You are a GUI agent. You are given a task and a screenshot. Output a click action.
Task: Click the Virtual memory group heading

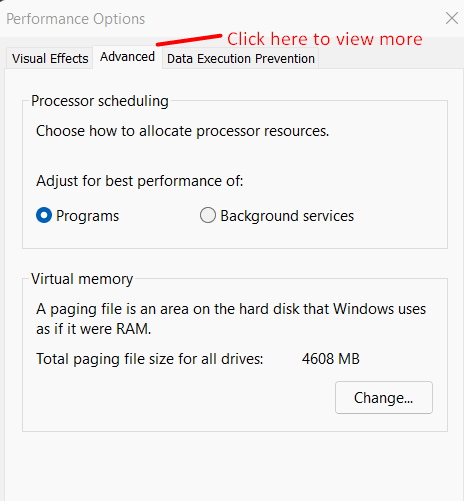point(82,279)
